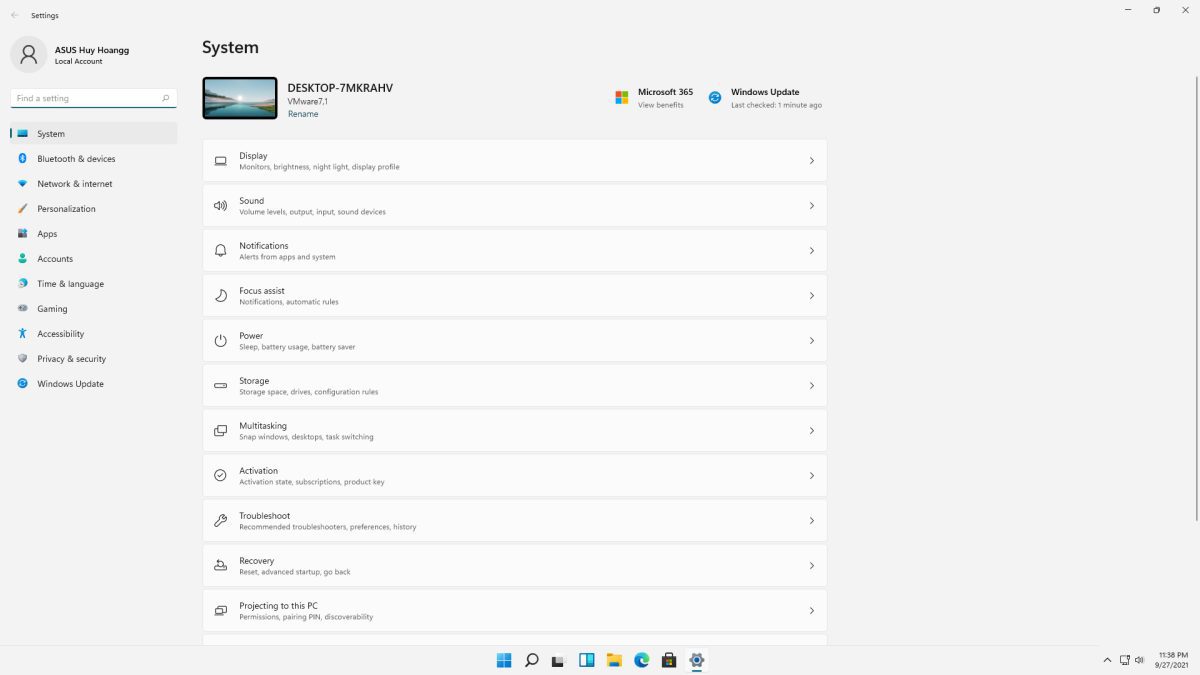Open the Windows Start button on the taskbar
The height and width of the screenshot is (675, 1200).
(x=504, y=660)
